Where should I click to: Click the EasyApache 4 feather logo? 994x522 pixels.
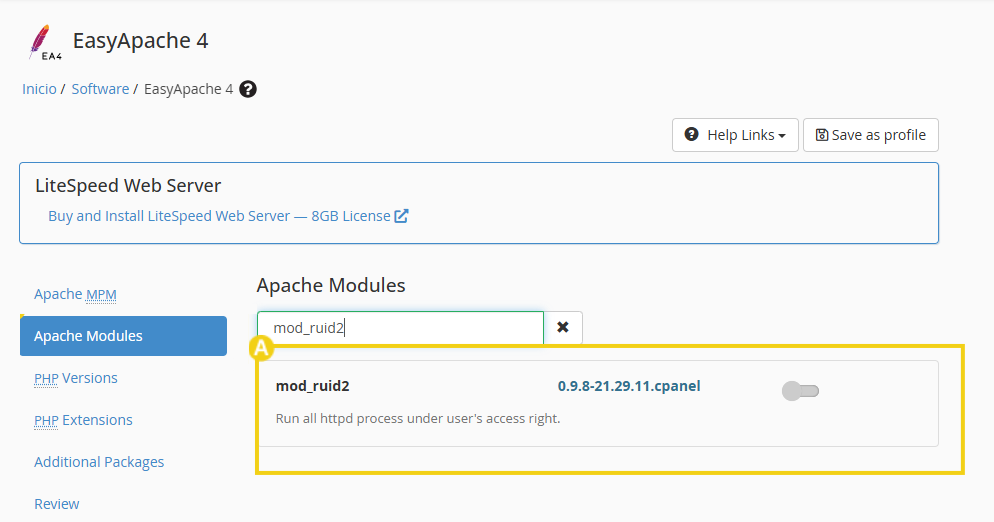tap(44, 42)
